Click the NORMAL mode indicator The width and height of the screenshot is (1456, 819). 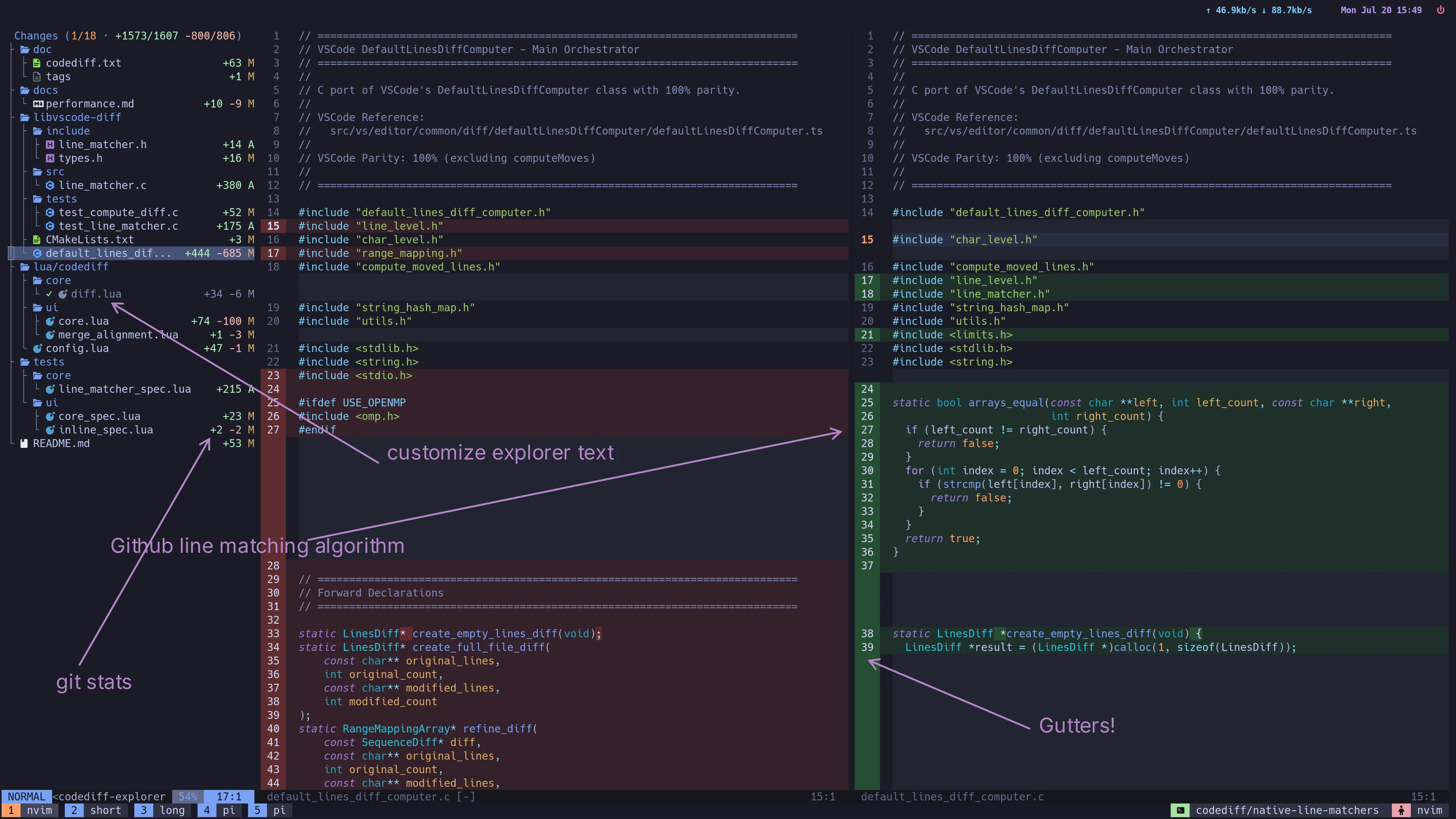click(27, 796)
